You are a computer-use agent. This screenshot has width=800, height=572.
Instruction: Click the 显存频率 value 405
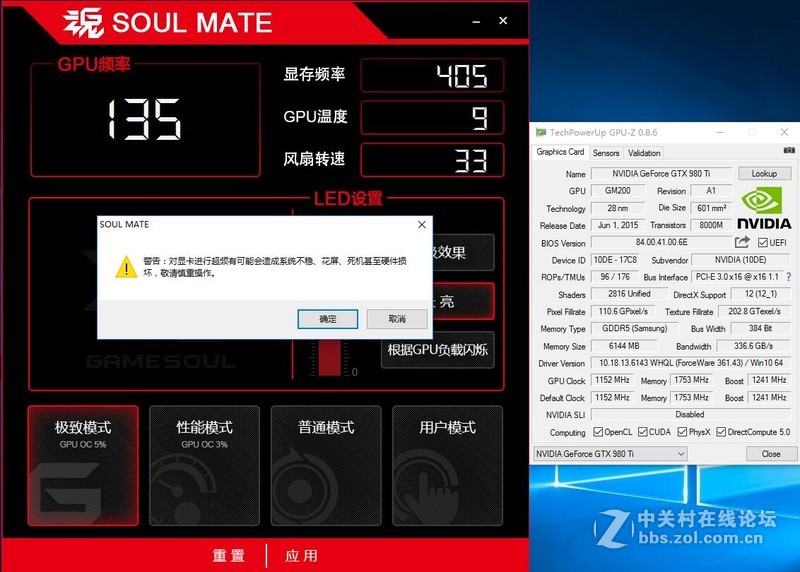click(x=433, y=76)
